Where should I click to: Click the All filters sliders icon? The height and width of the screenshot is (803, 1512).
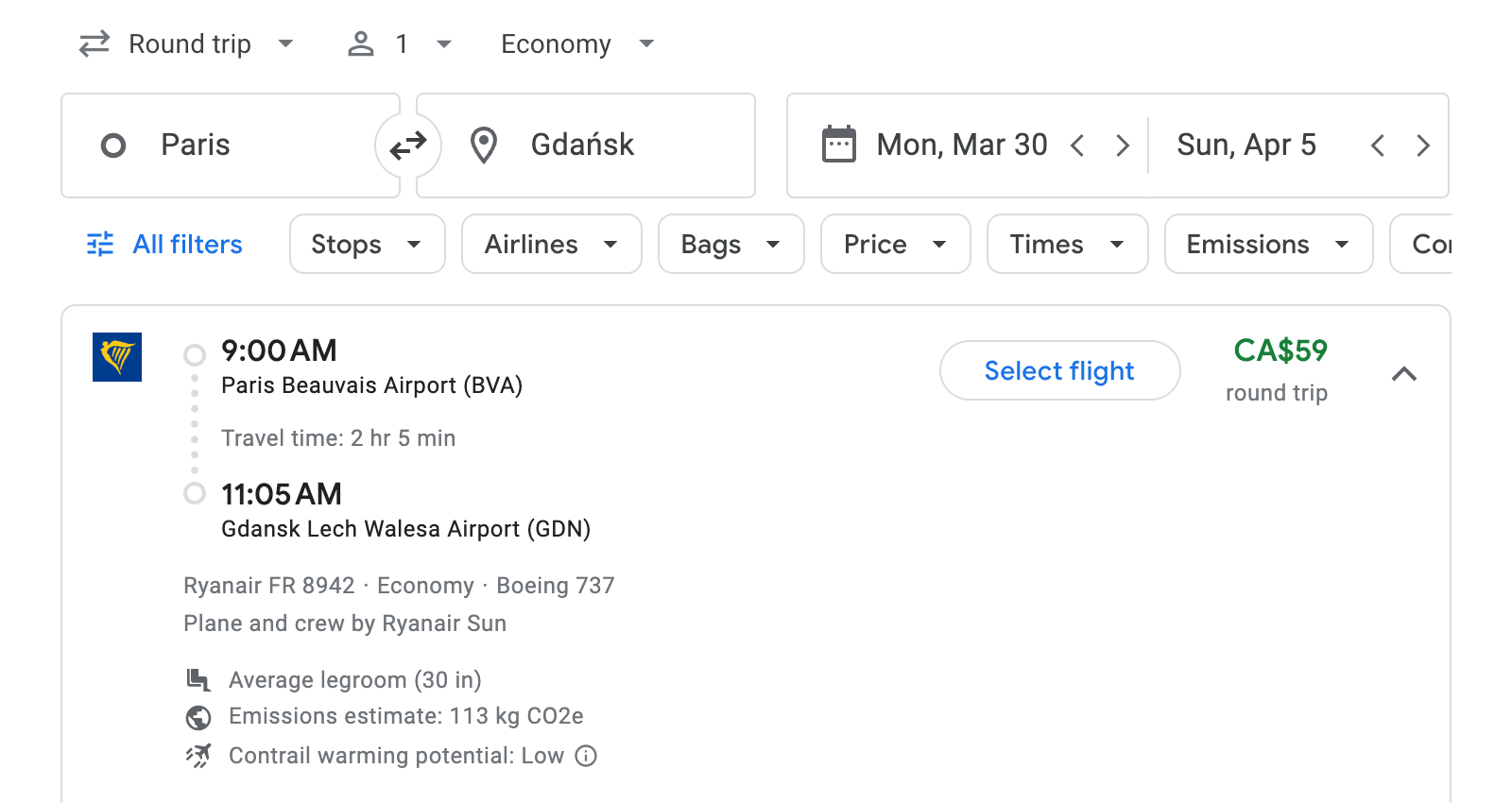100,244
